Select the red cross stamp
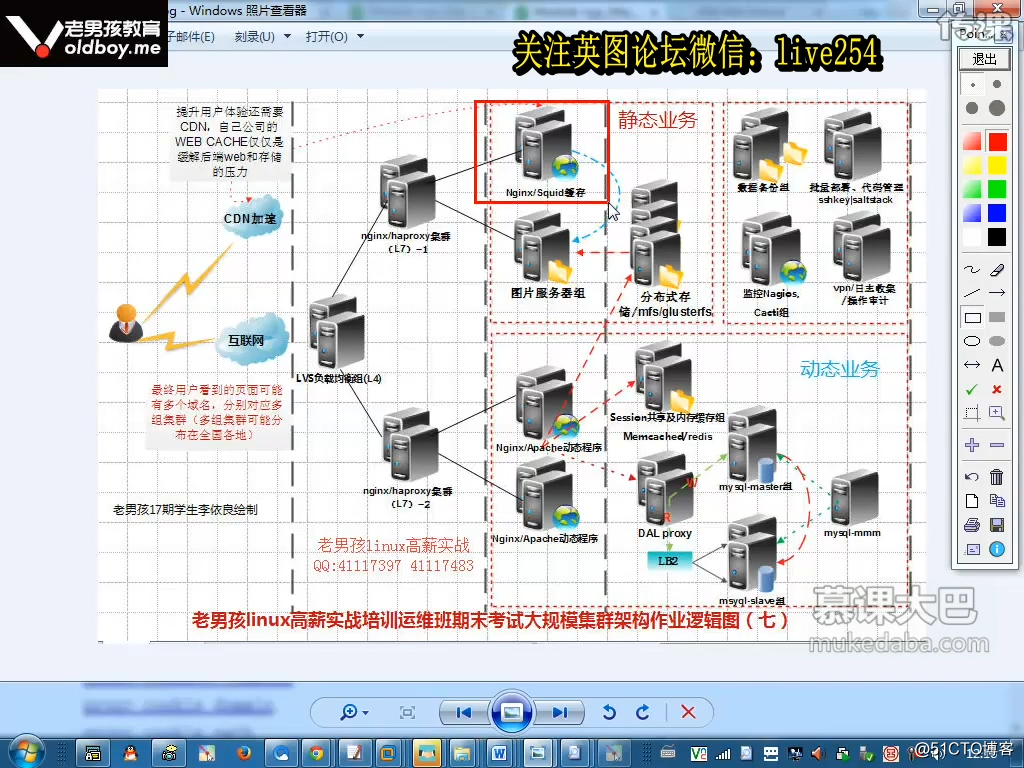 [997, 389]
